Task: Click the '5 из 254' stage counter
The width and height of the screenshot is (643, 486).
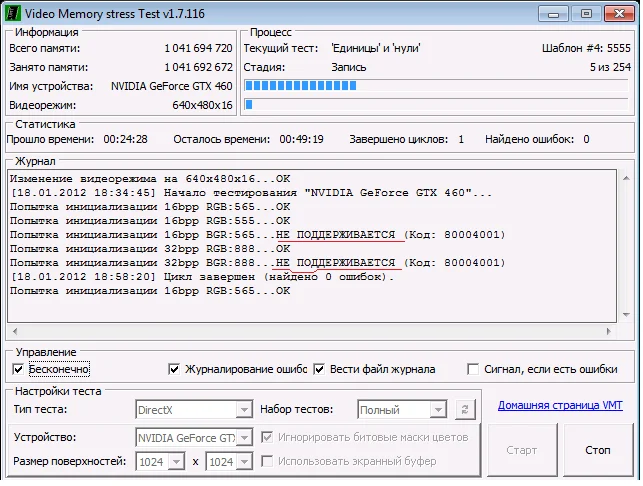Action: [x=610, y=67]
